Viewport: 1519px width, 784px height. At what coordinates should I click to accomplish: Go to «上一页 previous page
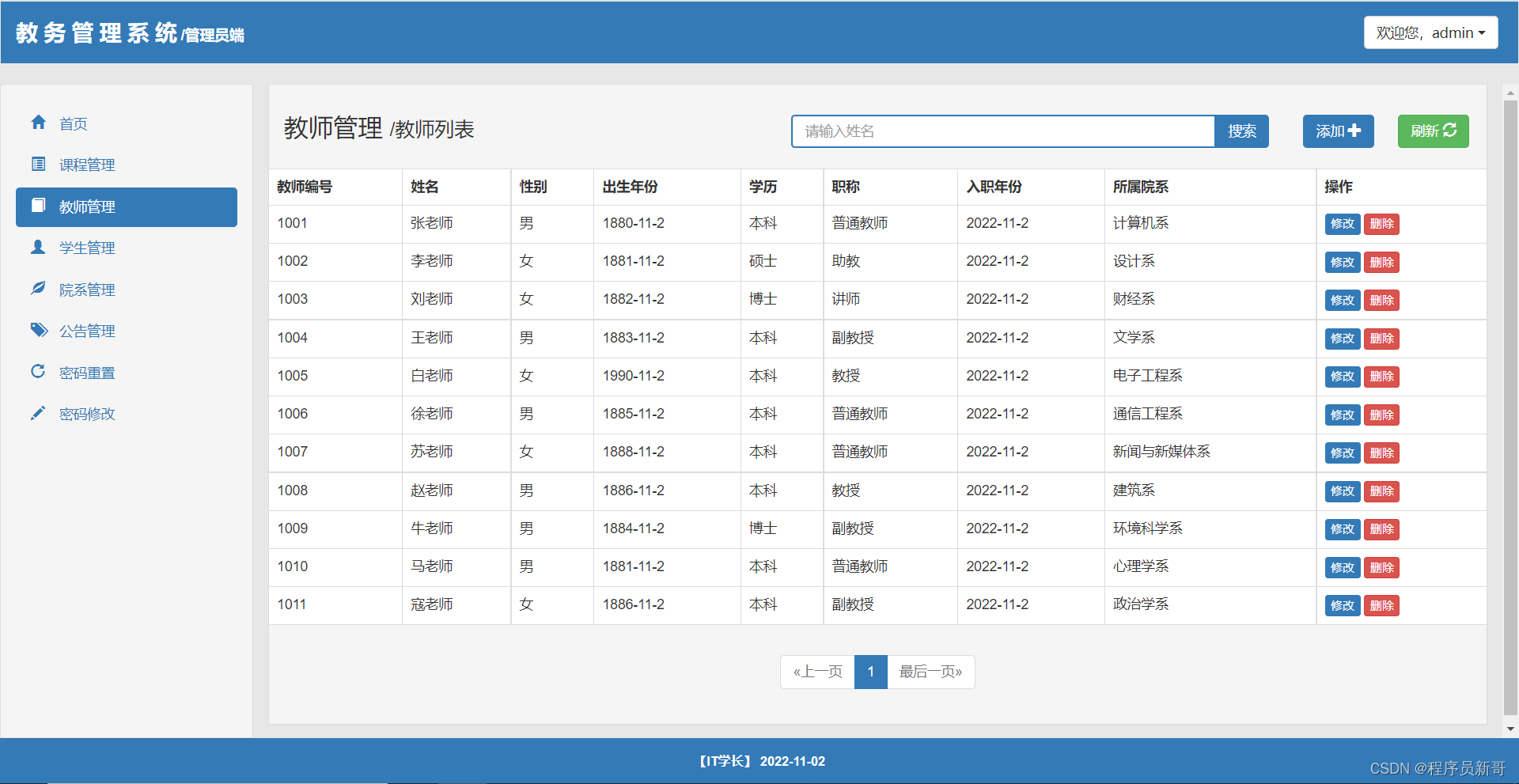pos(817,672)
